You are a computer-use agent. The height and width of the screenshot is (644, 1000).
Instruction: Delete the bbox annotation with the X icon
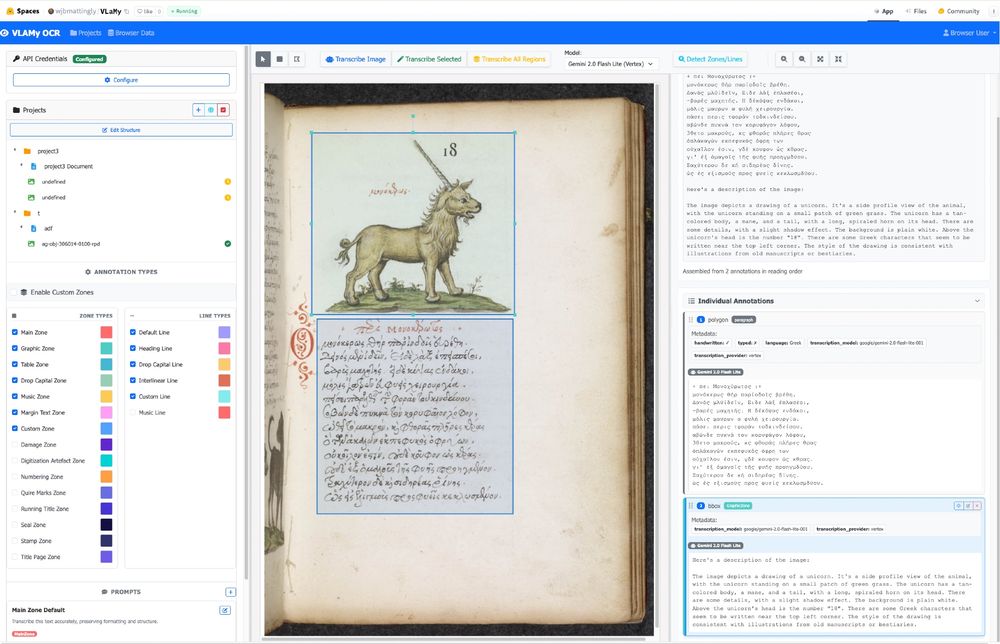click(x=977, y=506)
